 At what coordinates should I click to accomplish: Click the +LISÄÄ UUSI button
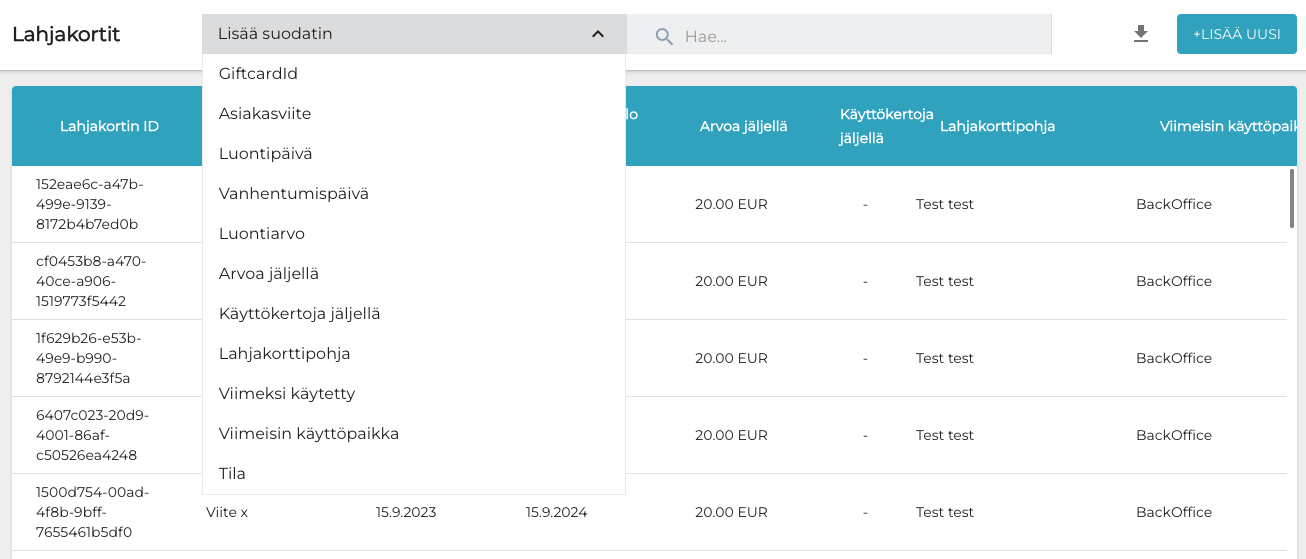coord(1236,34)
